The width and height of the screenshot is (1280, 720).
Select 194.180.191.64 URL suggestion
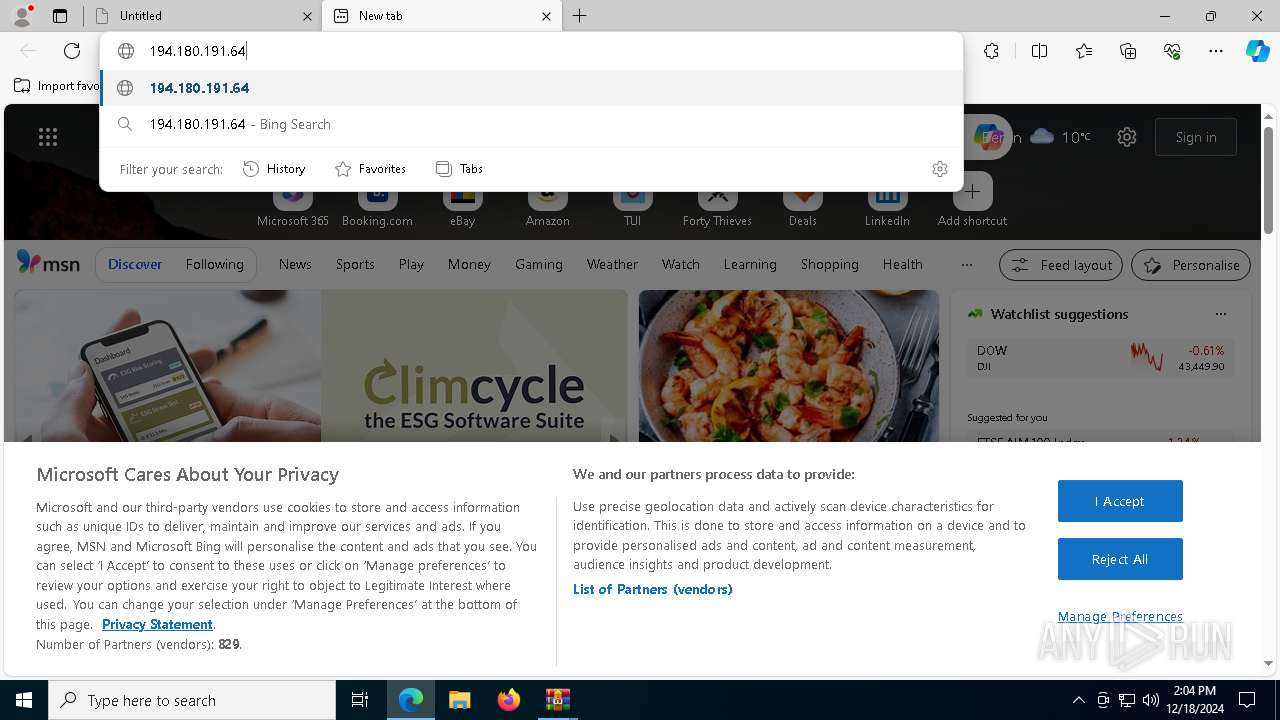pos(532,88)
